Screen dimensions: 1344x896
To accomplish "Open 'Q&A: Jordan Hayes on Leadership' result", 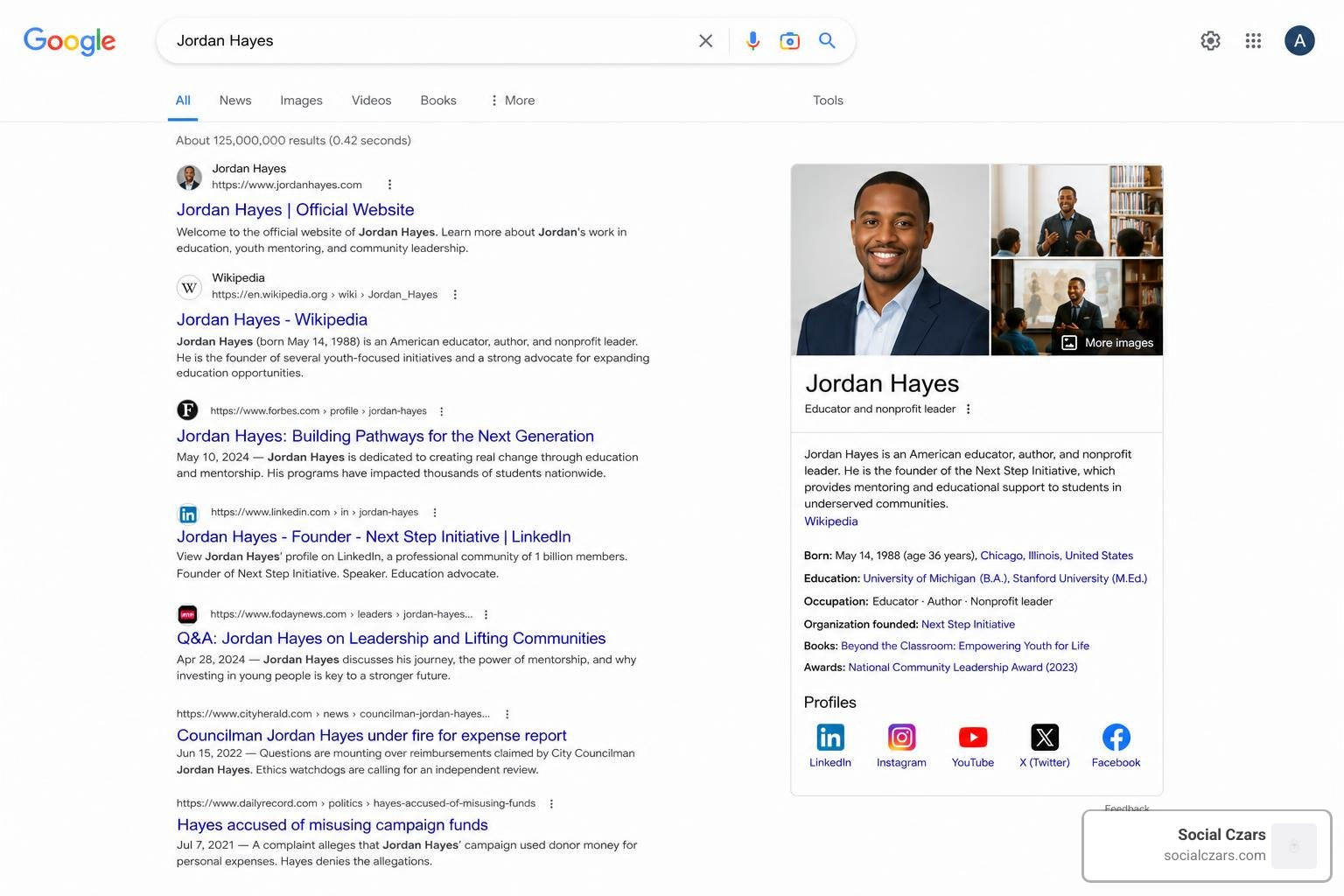I will (391, 638).
